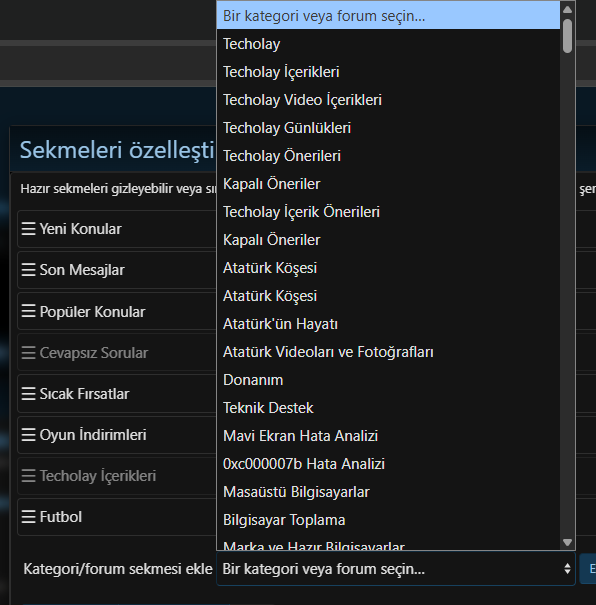This screenshot has height=605, width=596.
Task: Click the drag handle icon beside Cevapsız Sorular
Action: tap(29, 353)
